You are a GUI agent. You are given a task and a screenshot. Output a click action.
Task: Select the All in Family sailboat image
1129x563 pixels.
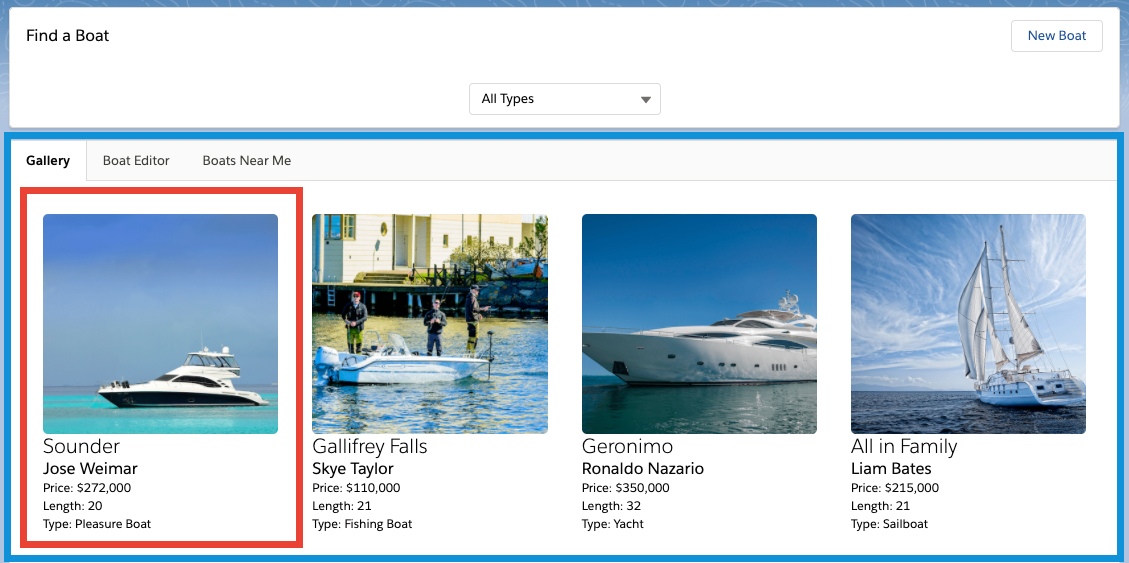(x=968, y=324)
